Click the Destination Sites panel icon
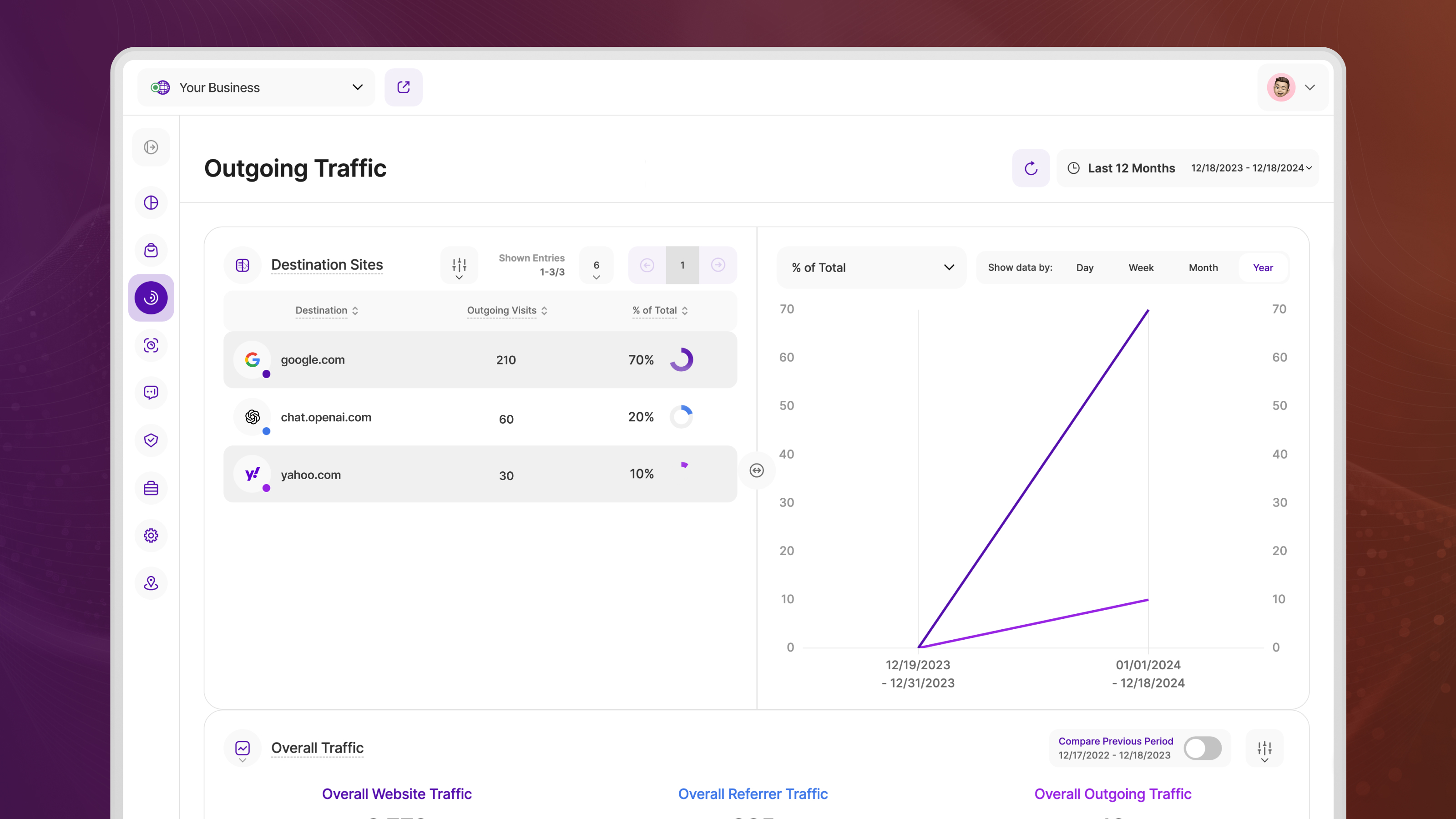Image resolution: width=1456 pixels, height=819 pixels. pyautogui.click(x=243, y=265)
